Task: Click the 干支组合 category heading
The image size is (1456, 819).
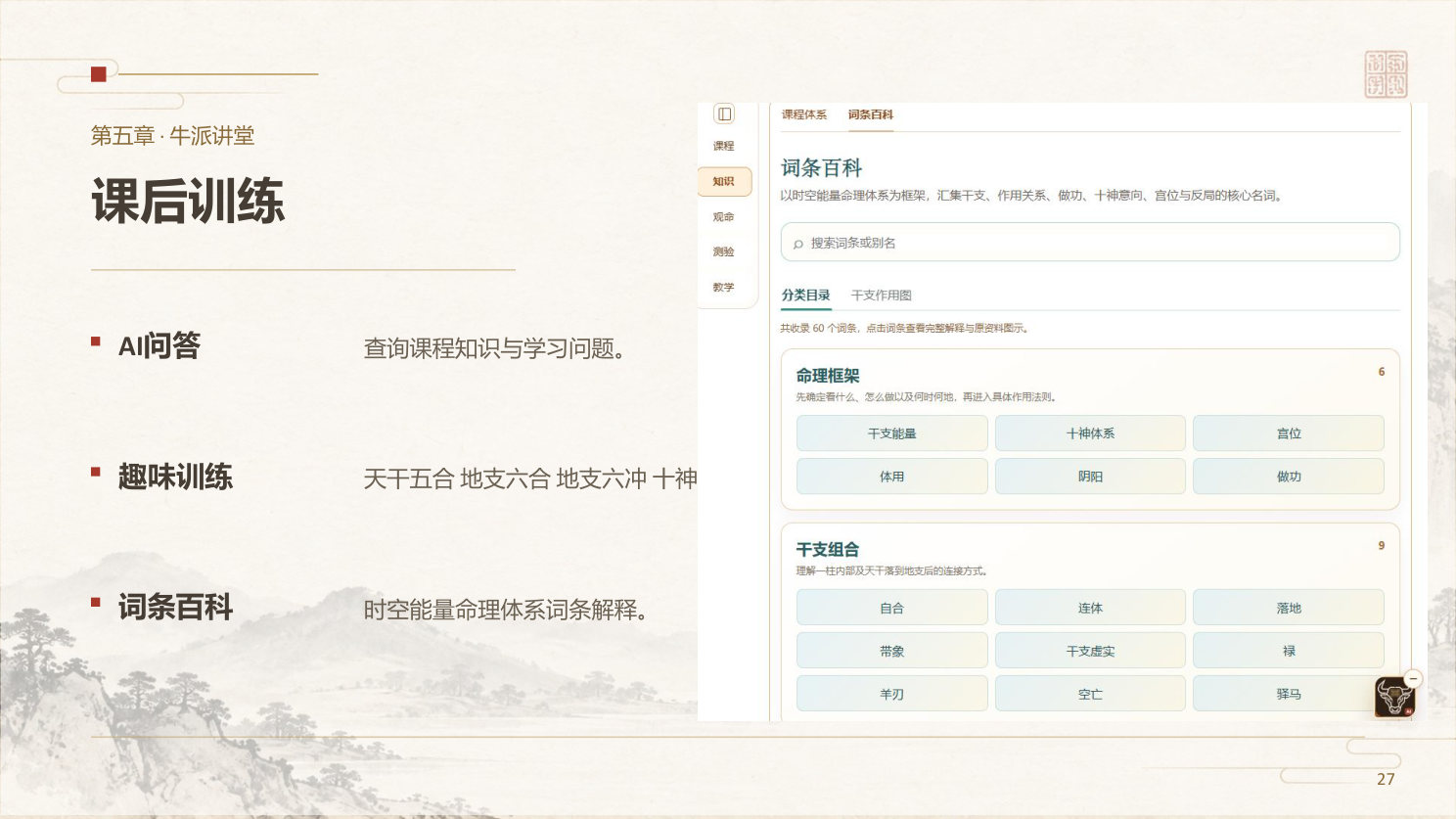Action: (828, 550)
